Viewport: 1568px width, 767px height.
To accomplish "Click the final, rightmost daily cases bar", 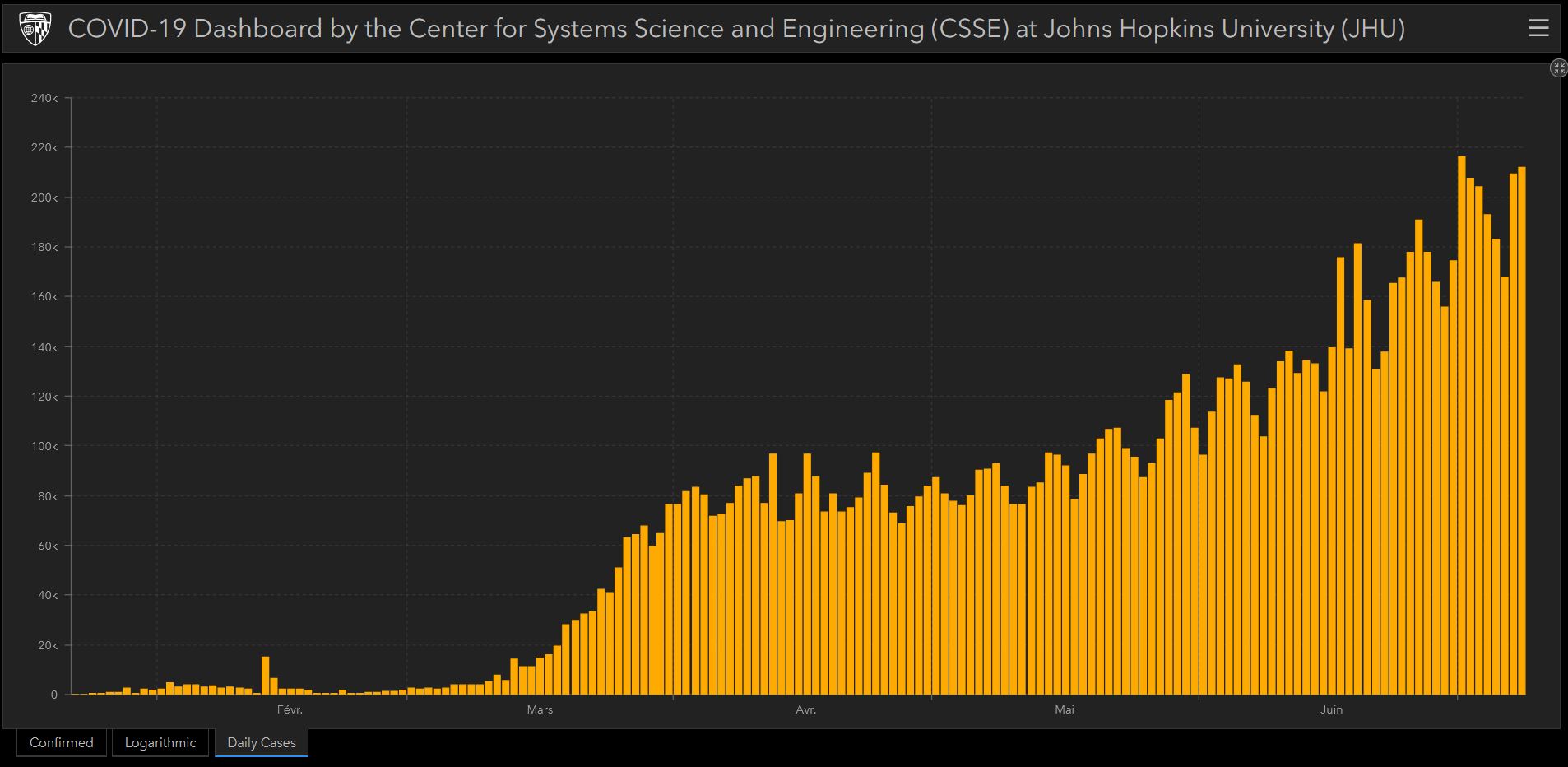I will [x=1522, y=431].
